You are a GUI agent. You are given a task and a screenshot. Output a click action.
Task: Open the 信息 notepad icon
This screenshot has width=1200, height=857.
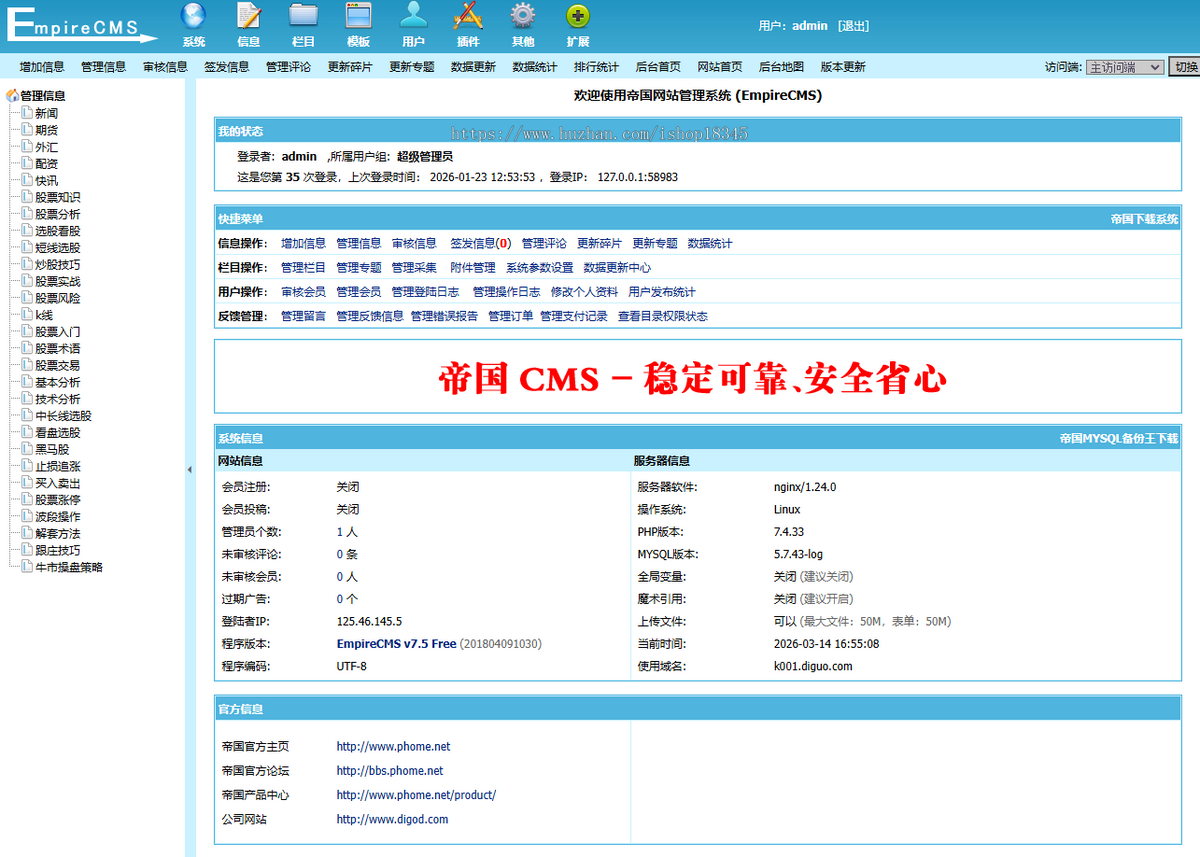249,16
